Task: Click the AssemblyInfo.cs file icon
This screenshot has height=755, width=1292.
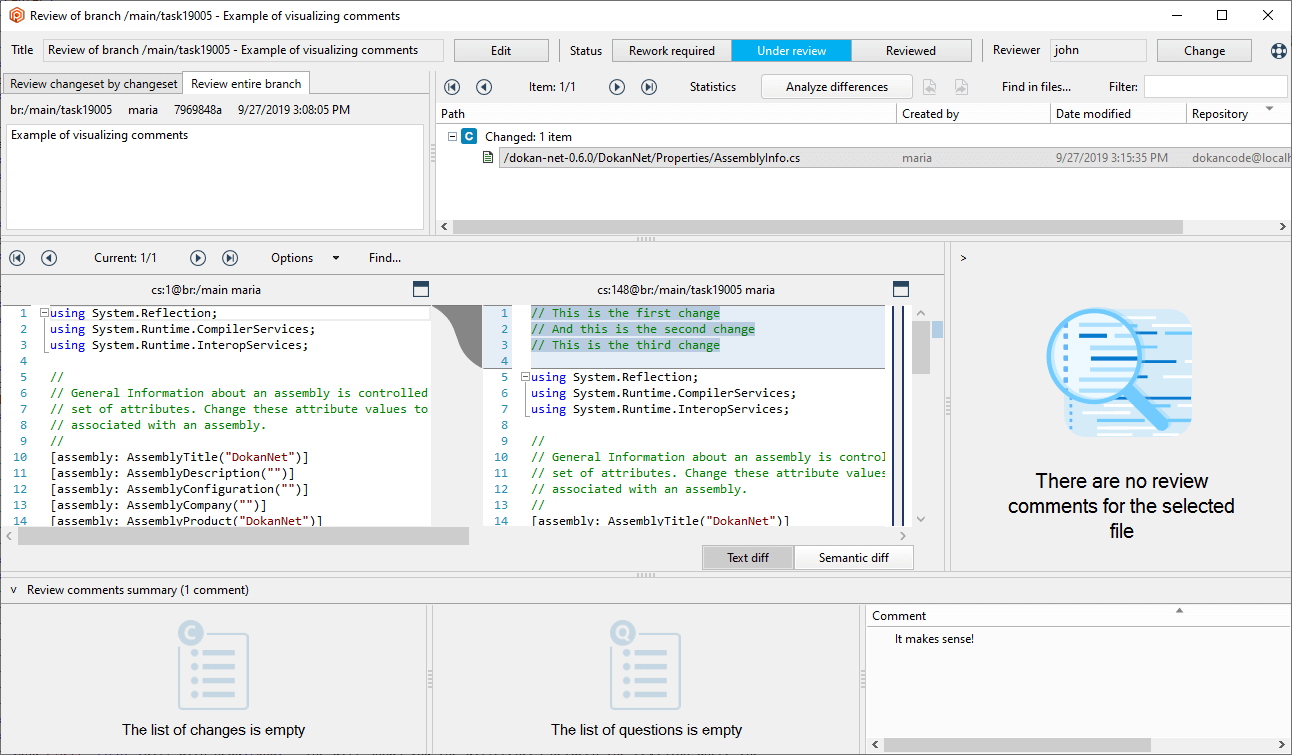Action: (x=488, y=158)
